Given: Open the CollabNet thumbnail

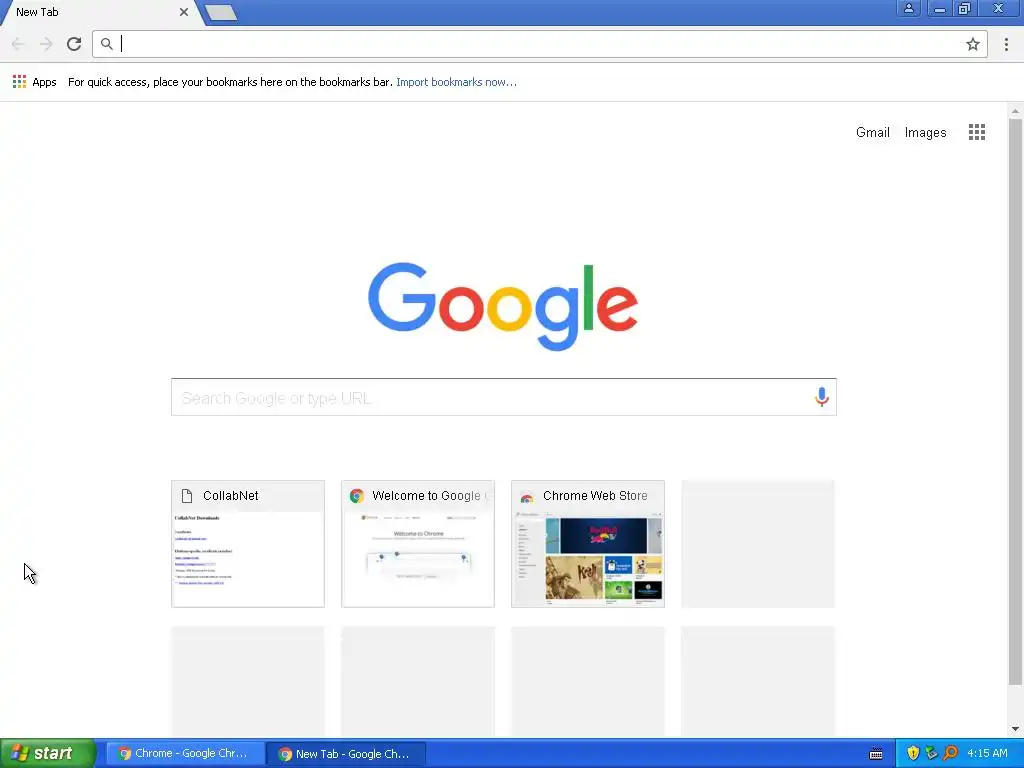Looking at the screenshot, I should tap(248, 544).
